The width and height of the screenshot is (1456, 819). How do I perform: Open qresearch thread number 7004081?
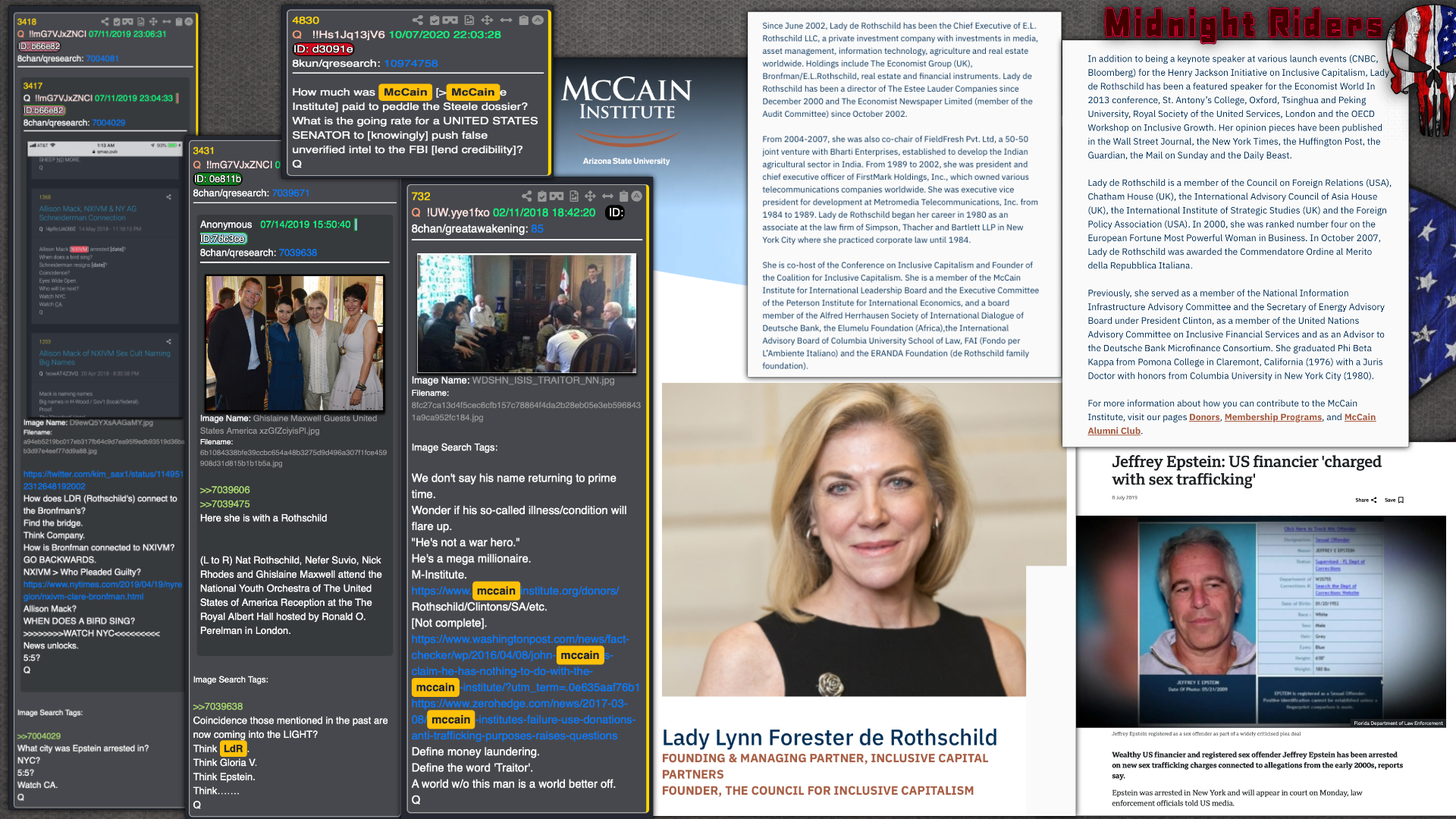pyautogui.click(x=102, y=58)
